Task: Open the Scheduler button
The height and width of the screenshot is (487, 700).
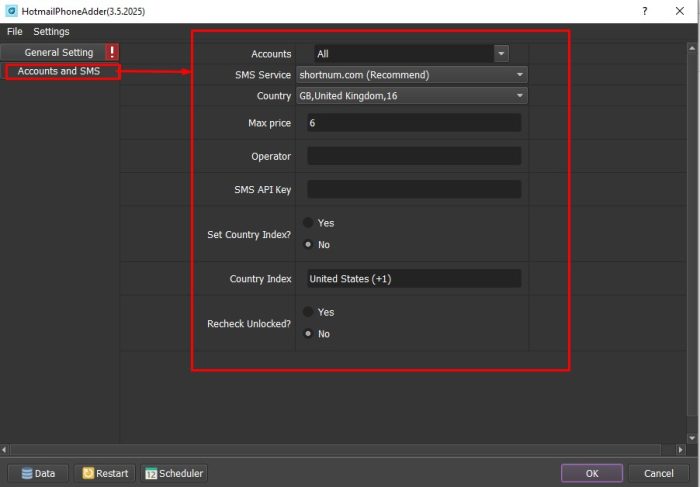Action: pyautogui.click(x=174, y=473)
